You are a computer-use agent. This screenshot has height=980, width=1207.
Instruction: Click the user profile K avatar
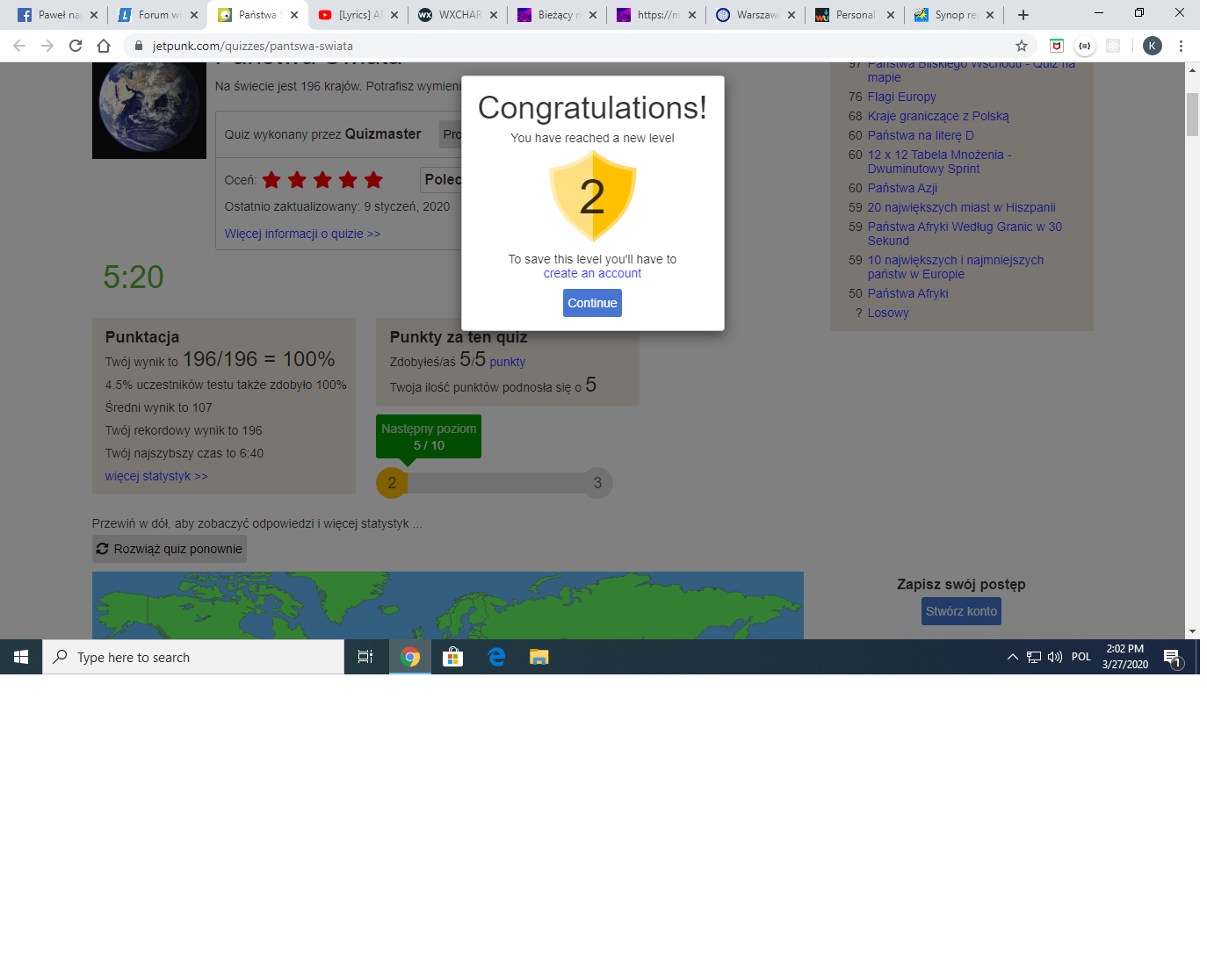click(x=1152, y=46)
